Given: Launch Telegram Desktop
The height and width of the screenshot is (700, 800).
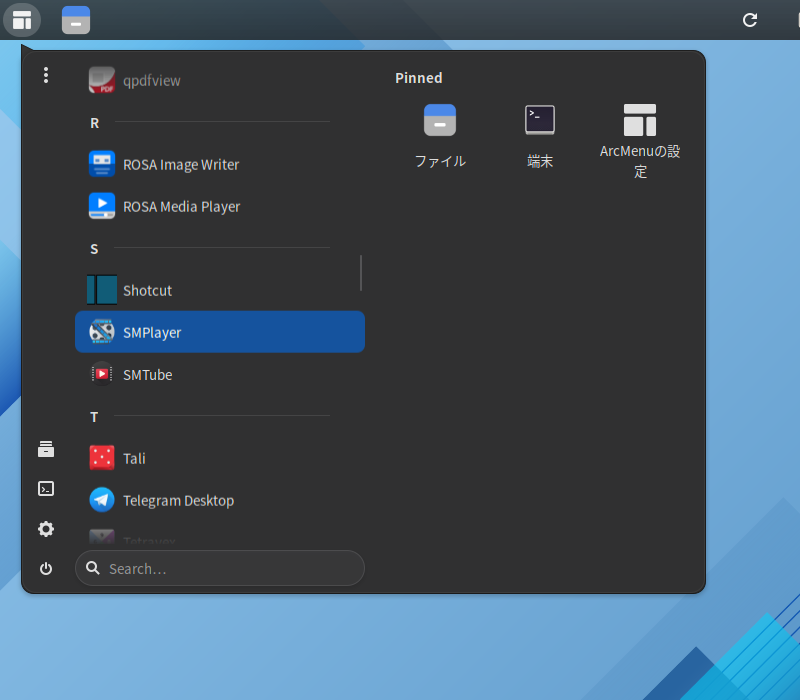Looking at the screenshot, I should (220, 501).
